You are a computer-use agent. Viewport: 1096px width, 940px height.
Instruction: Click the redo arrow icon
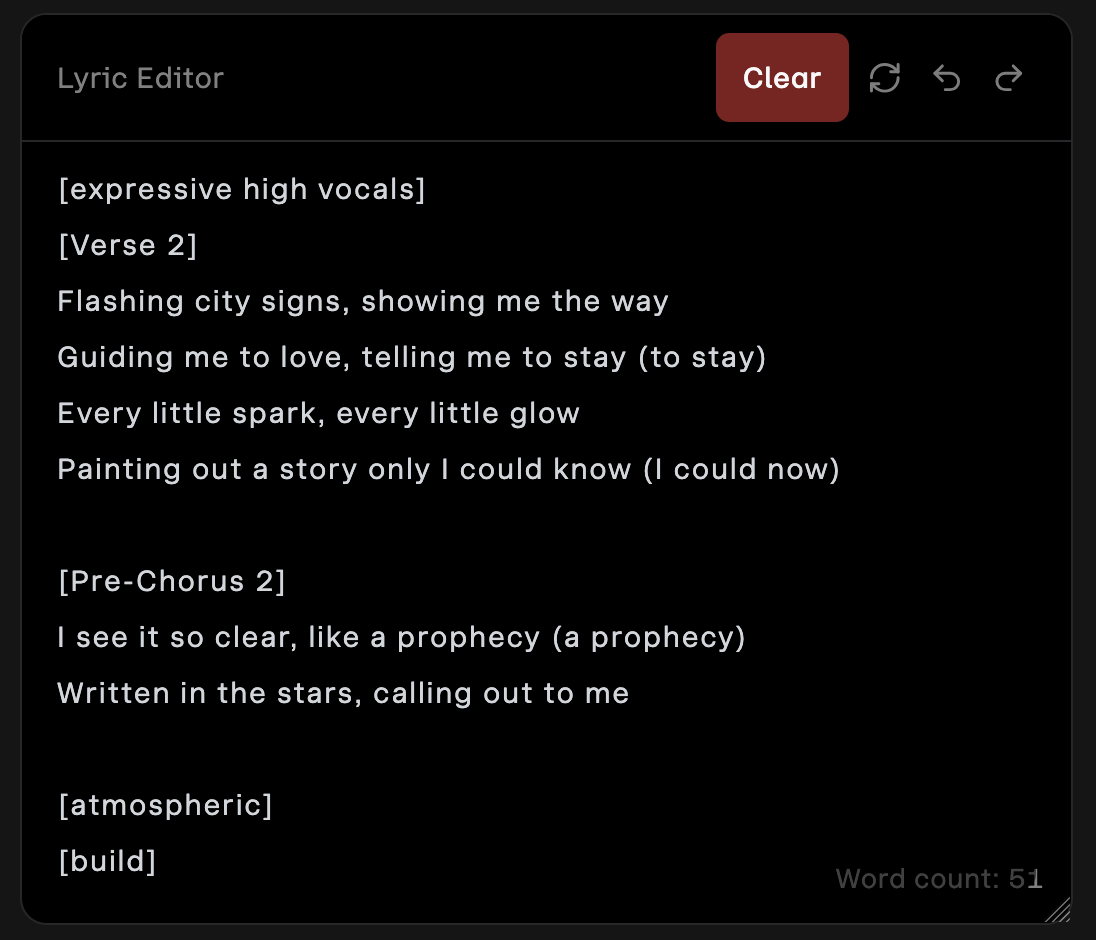pyautogui.click(x=1009, y=78)
